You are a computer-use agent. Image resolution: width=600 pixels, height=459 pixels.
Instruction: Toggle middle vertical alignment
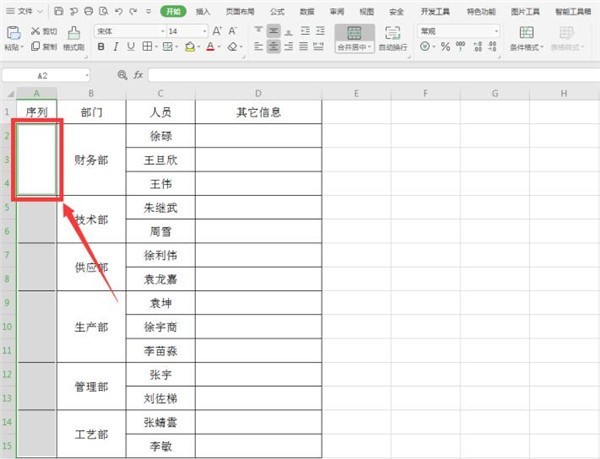click(x=274, y=31)
